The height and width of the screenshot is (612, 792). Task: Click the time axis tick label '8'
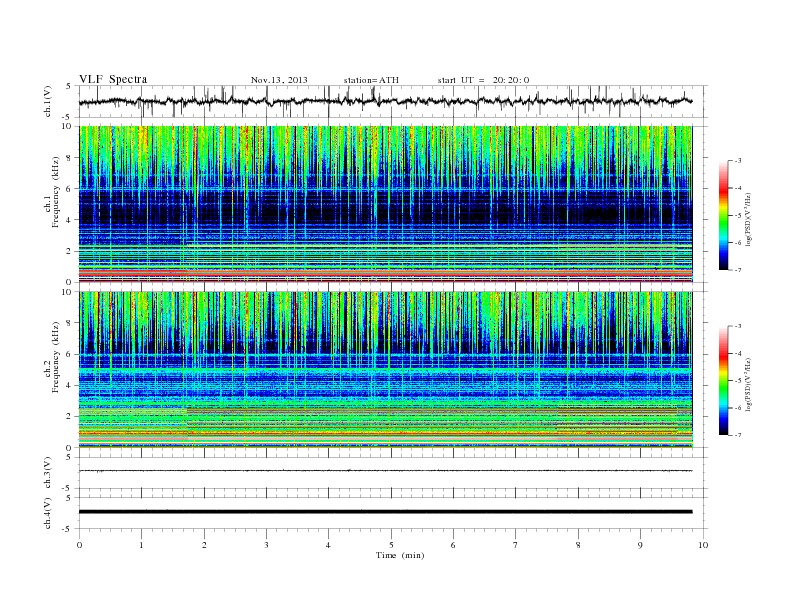[578, 545]
